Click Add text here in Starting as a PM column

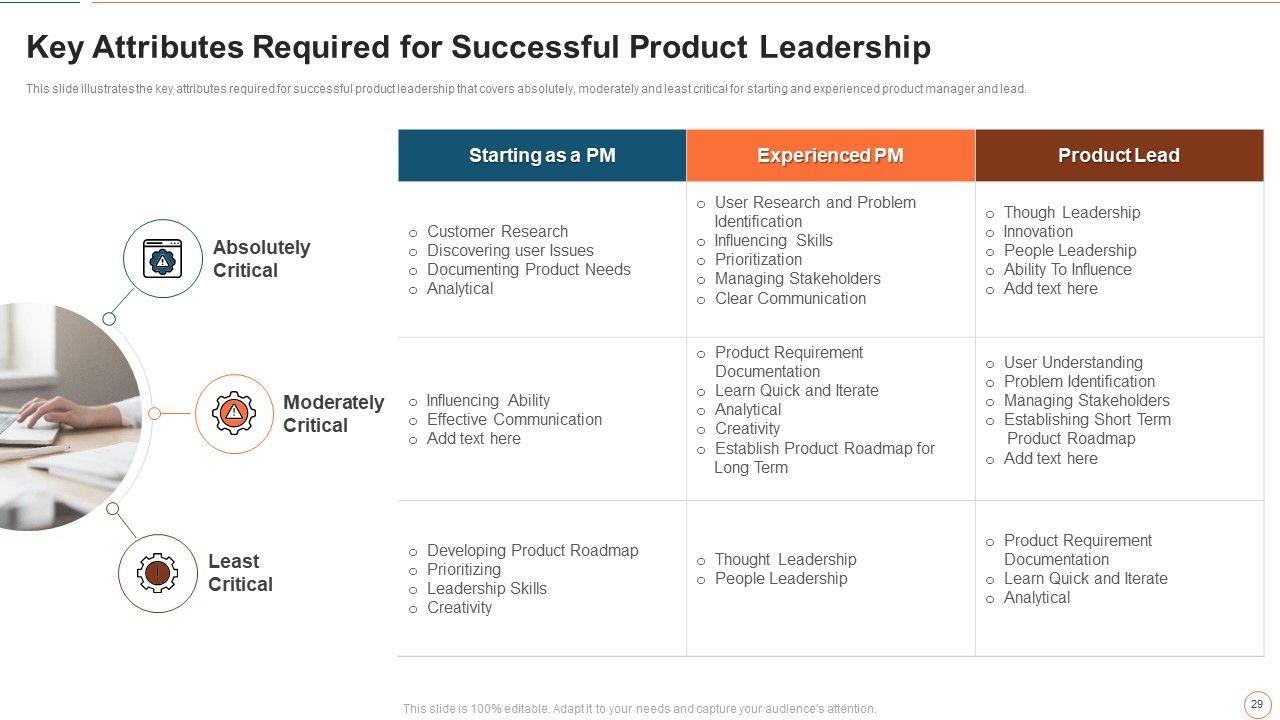473,439
